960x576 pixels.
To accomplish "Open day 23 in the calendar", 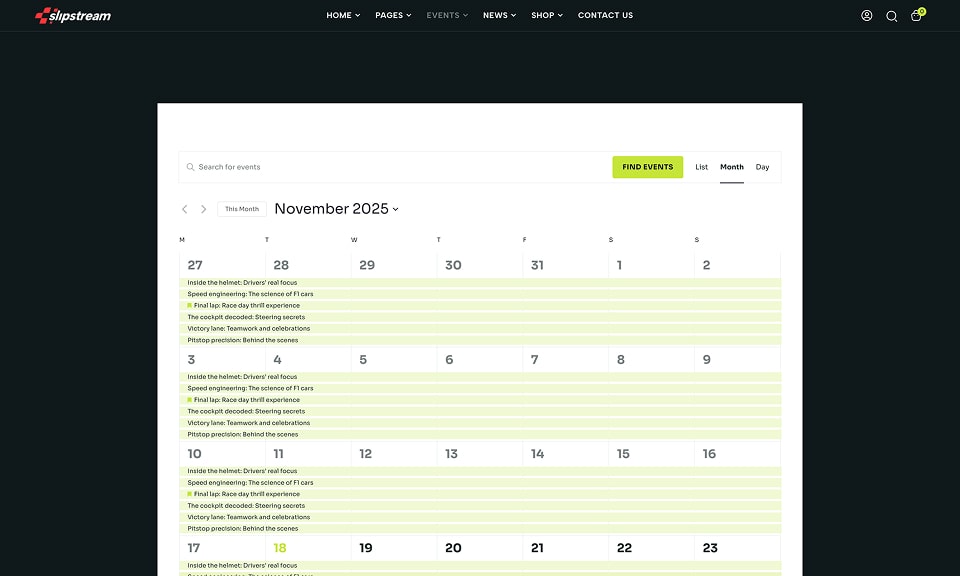I will click(x=710, y=548).
